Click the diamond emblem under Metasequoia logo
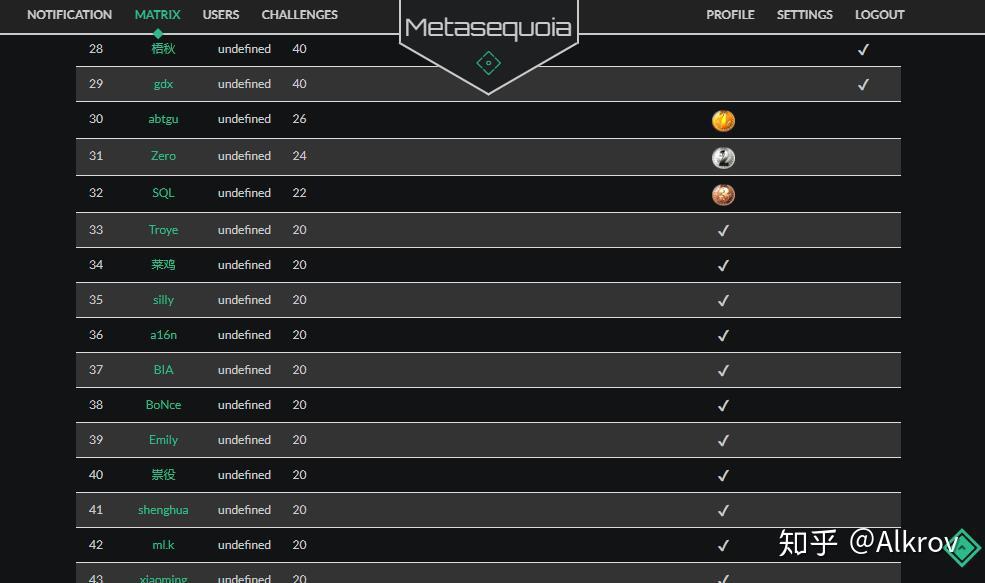The image size is (985, 583). (x=488, y=63)
